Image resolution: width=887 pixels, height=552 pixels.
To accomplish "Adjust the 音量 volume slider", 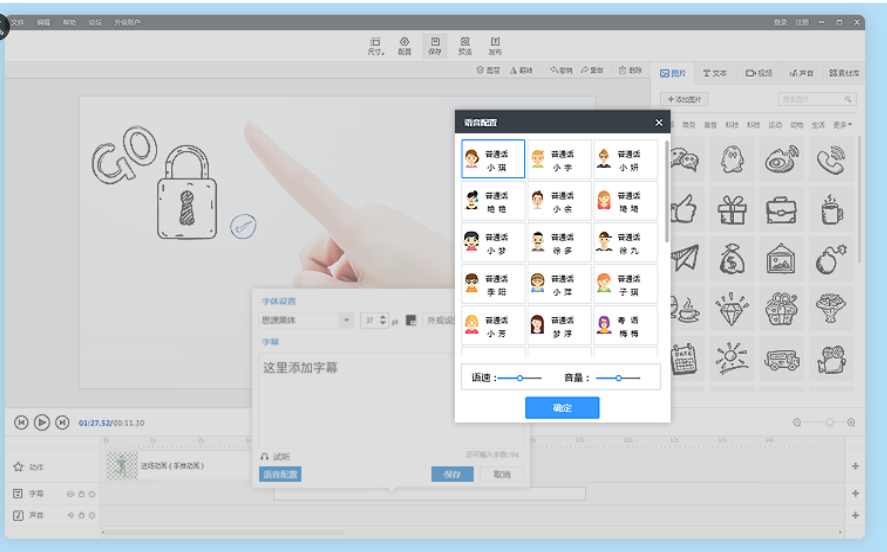I will 618,378.
